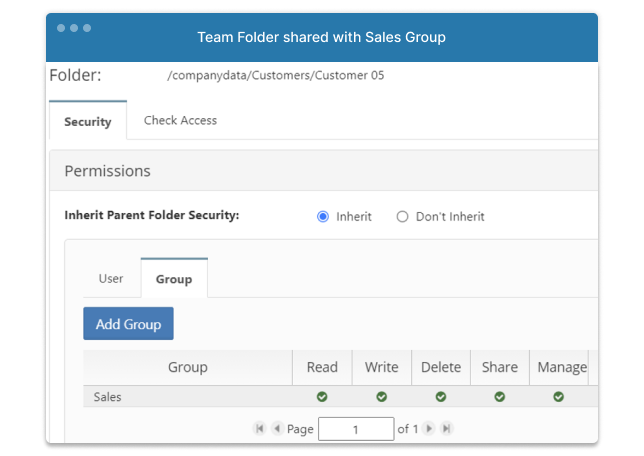The image size is (644, 456).
Task: Switch to the User permissions tab
Action: point(111,279)
